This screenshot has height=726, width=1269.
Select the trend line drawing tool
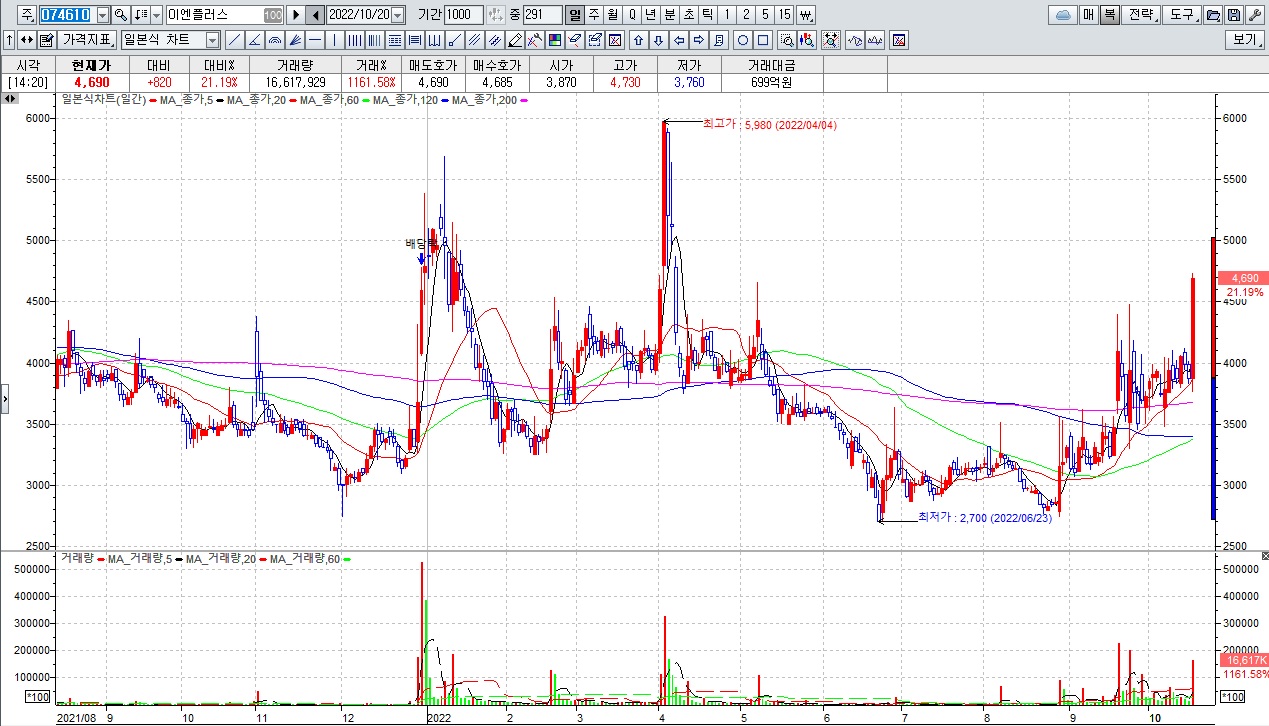click(236, 40)
